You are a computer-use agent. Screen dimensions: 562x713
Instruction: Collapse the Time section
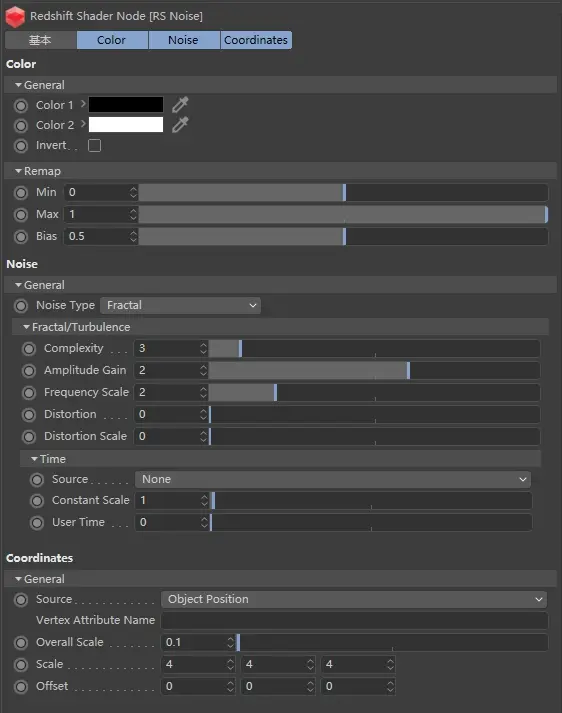[x=34, y=459]
